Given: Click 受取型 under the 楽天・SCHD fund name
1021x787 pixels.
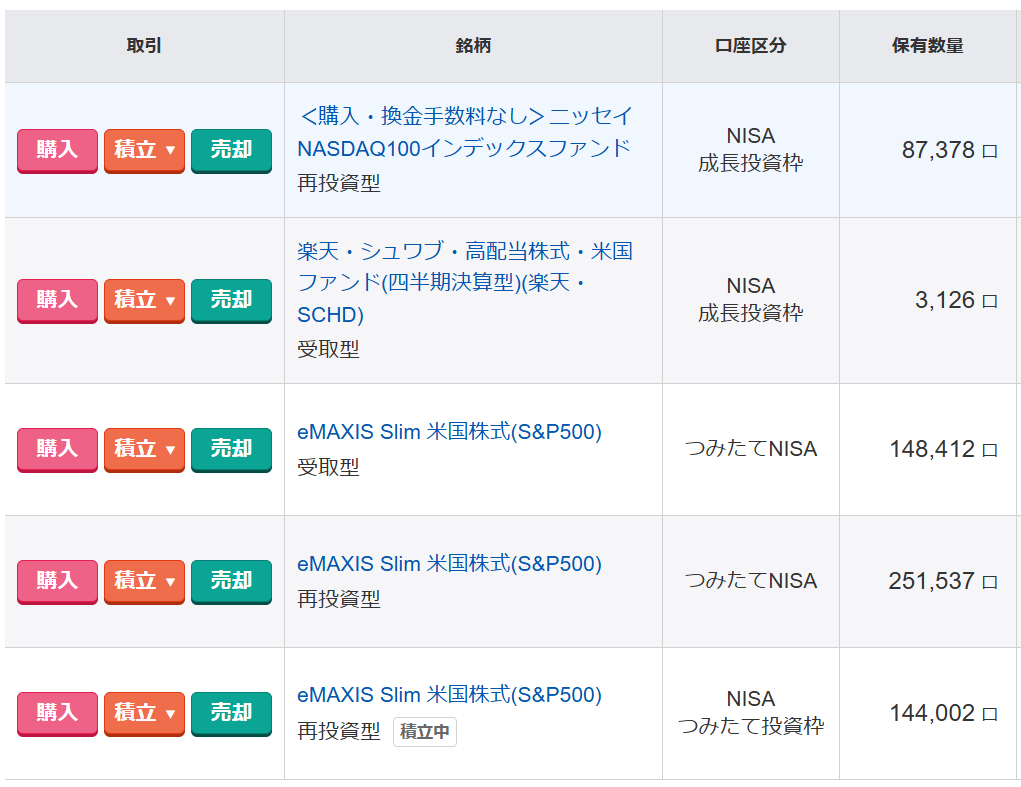Looking at the screenshot, I should tap(328, 350).
